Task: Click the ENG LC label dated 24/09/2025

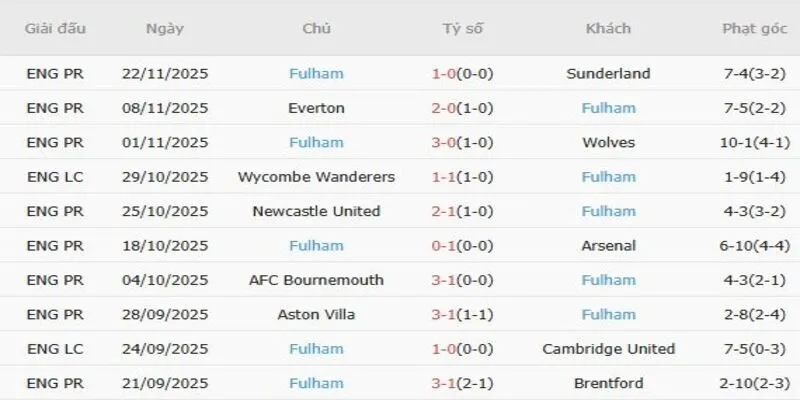Action: (55, 349)
